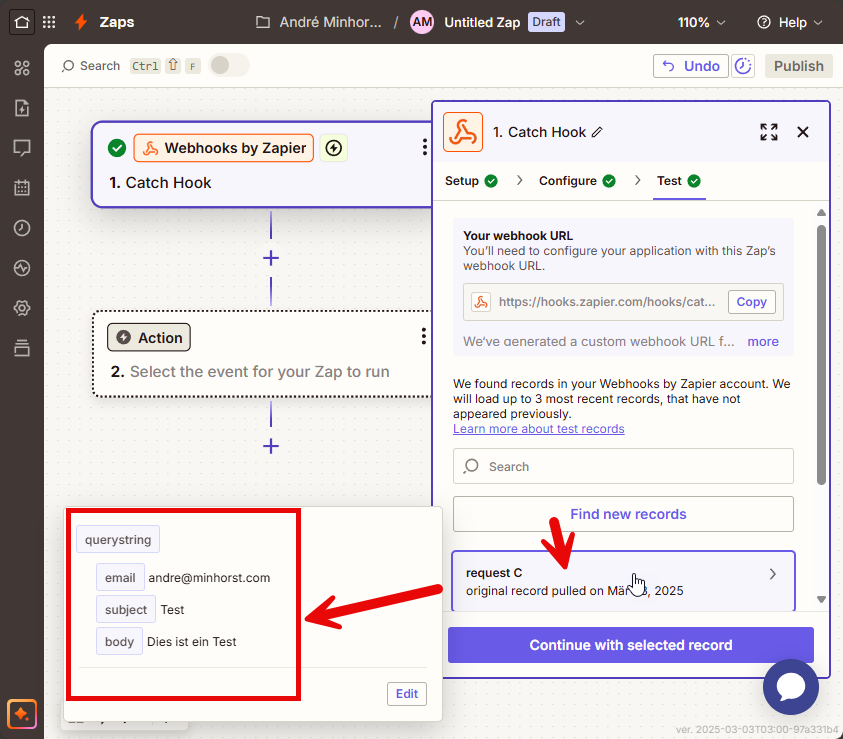
Task: Open the apps grid launcher icon
Action: point(49,22)
